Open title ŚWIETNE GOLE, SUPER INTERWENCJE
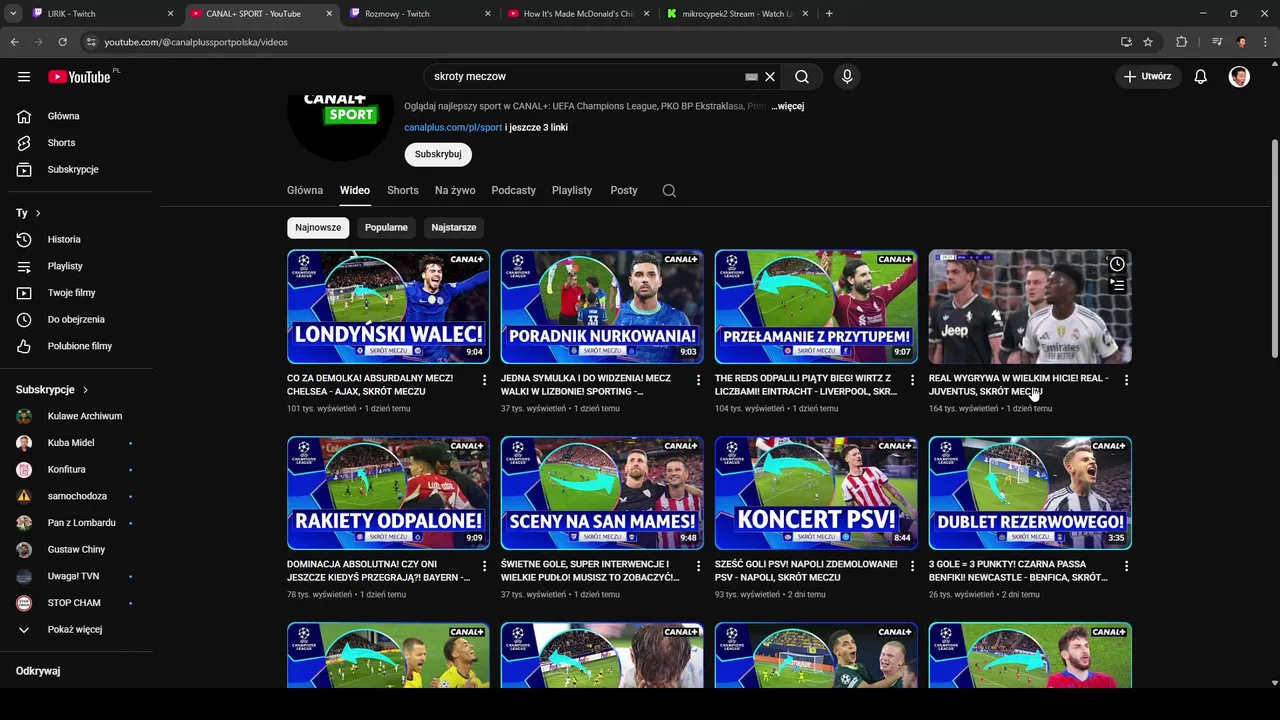The width and height of the screenshot is (1280, 720). 591,571
